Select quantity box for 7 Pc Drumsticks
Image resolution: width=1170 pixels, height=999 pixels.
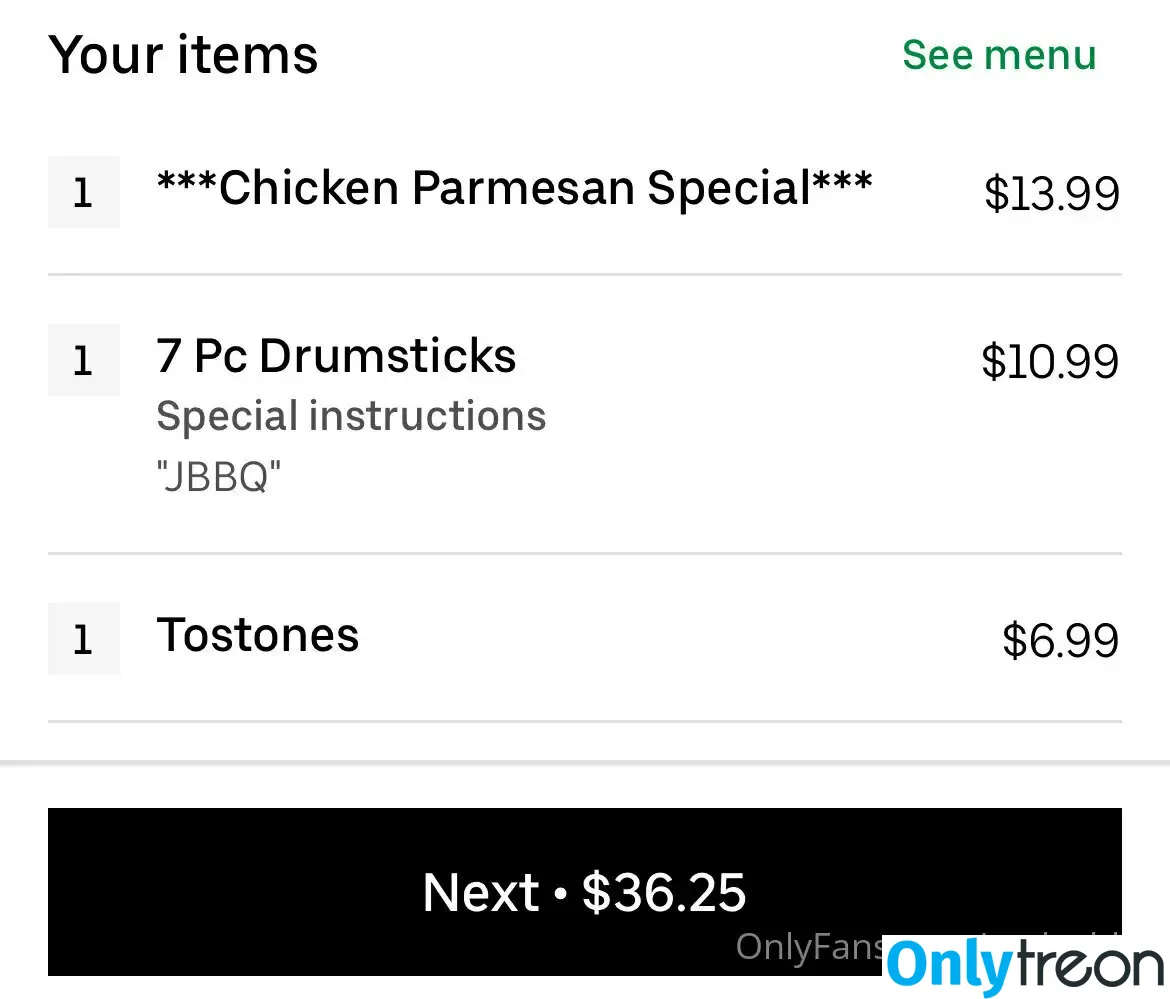pyautogui.click(x=84, y=360)
